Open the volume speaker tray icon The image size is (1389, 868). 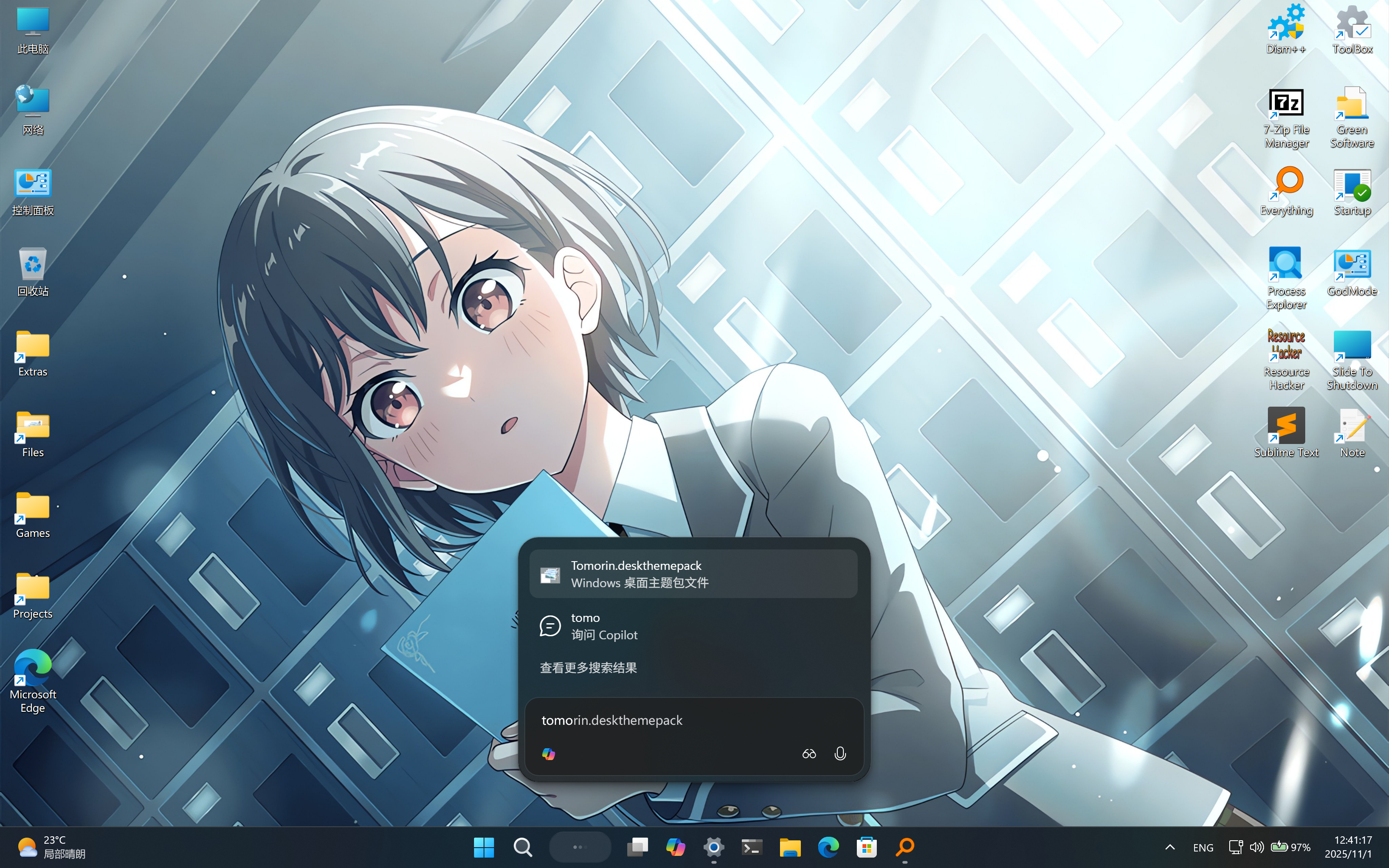coord(1257,847)
